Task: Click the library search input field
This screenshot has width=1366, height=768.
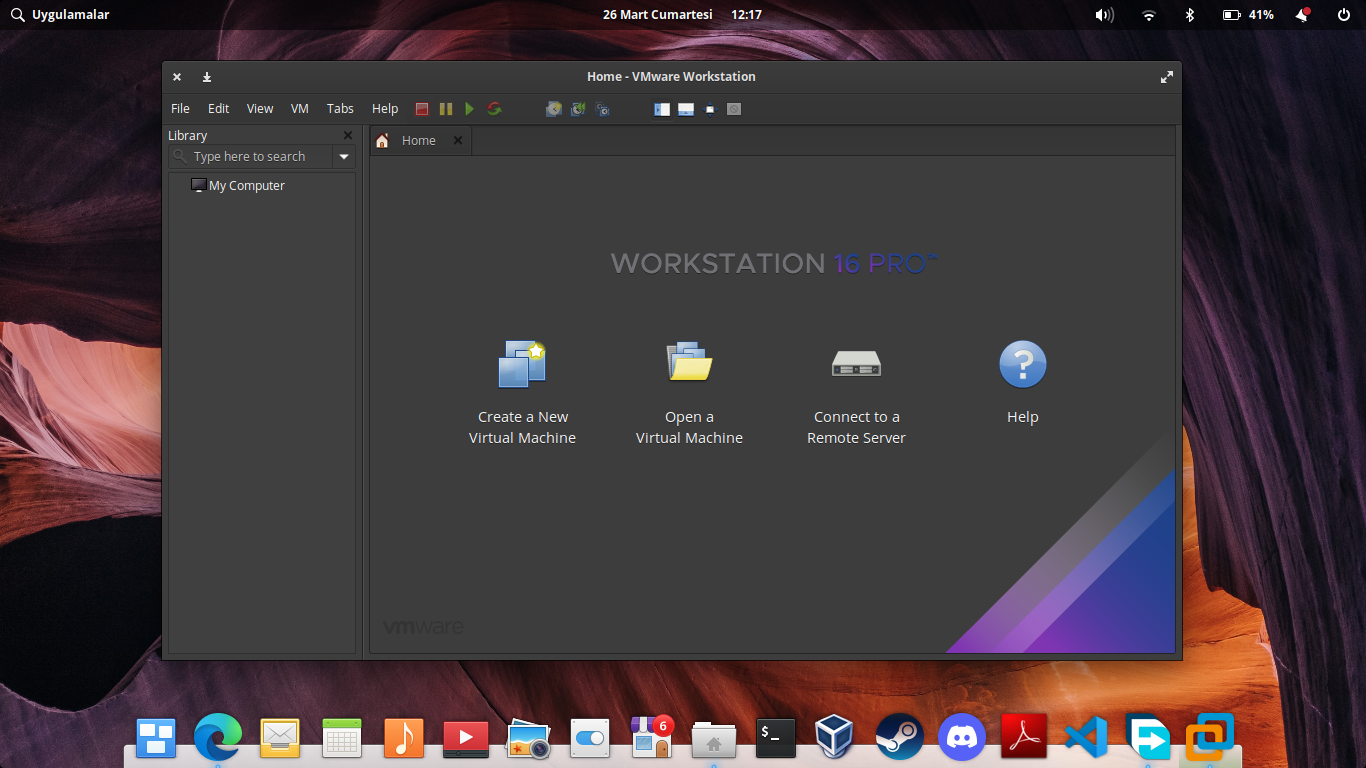Action: pos(258,157)
